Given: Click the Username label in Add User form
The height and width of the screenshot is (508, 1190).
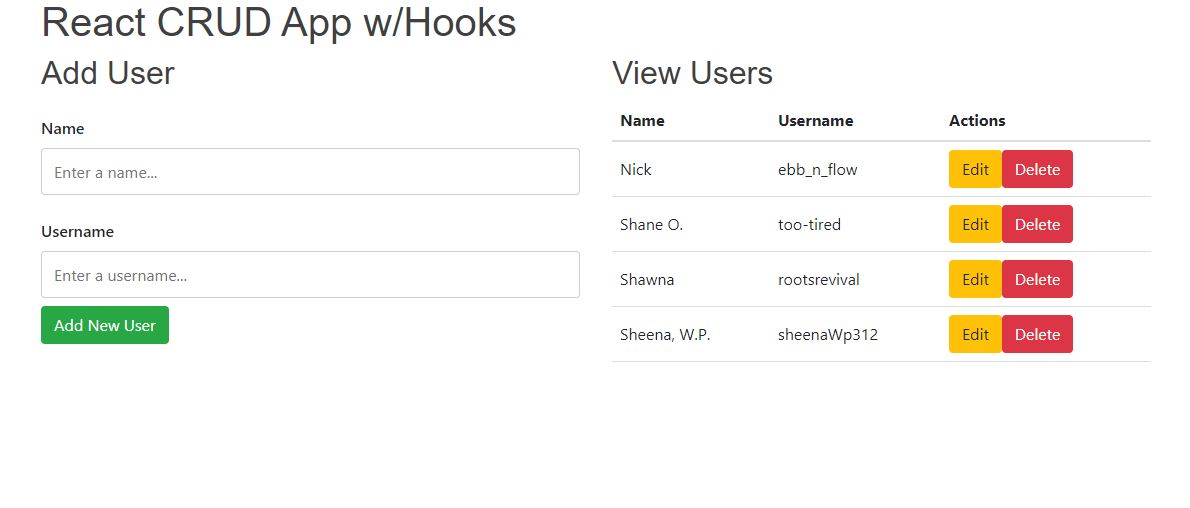Looking at the screenshot, I should pos(77,232).
